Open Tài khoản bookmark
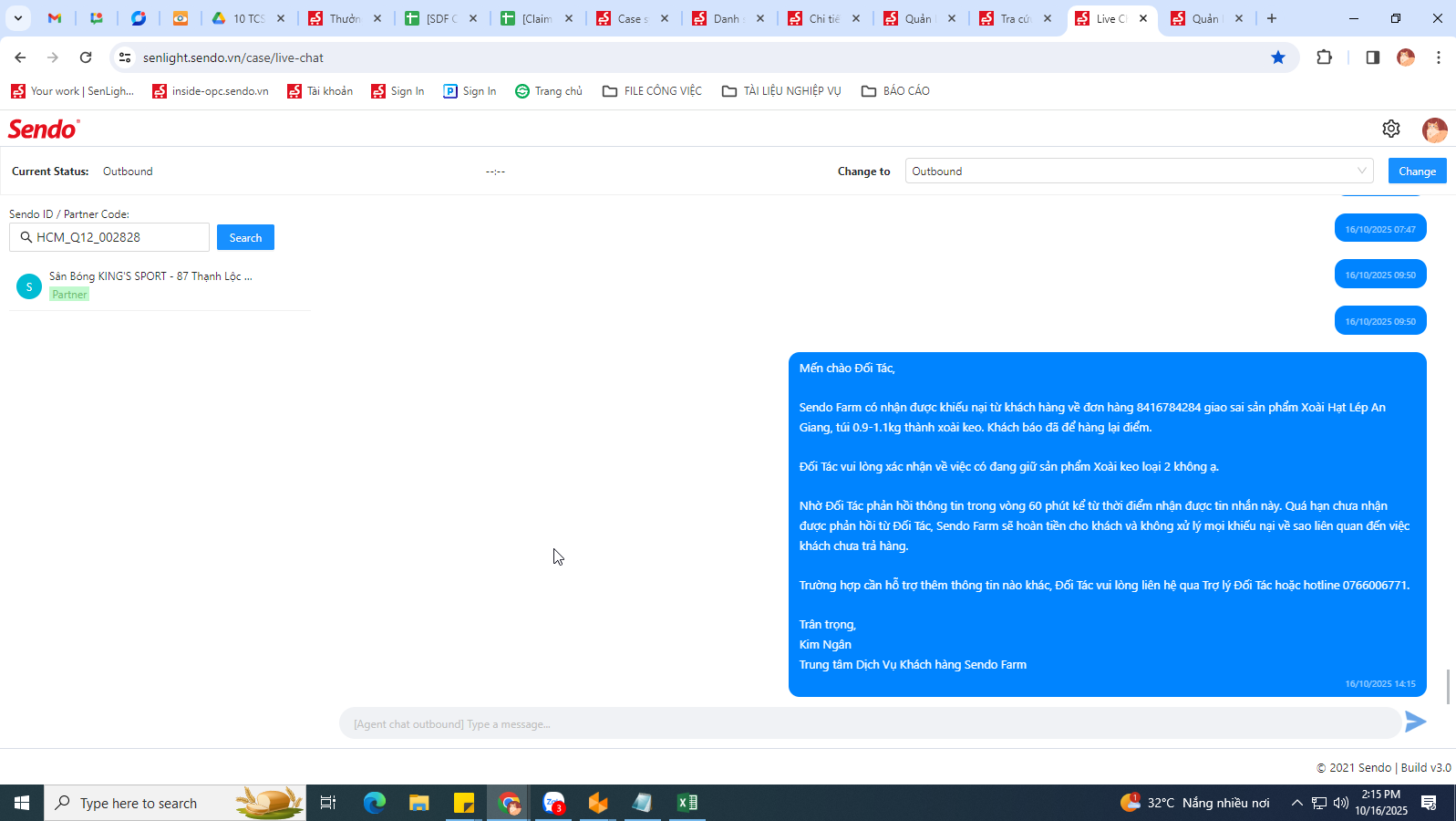Screen dimensions: 1456x821 [x=320, y=90]
